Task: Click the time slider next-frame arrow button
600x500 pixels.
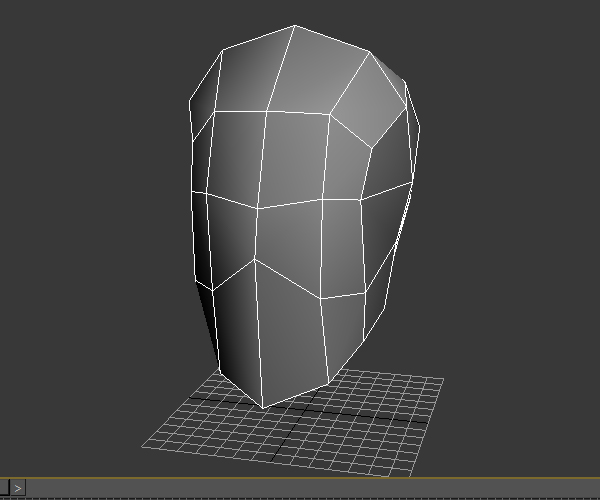Action: [18, 488]
